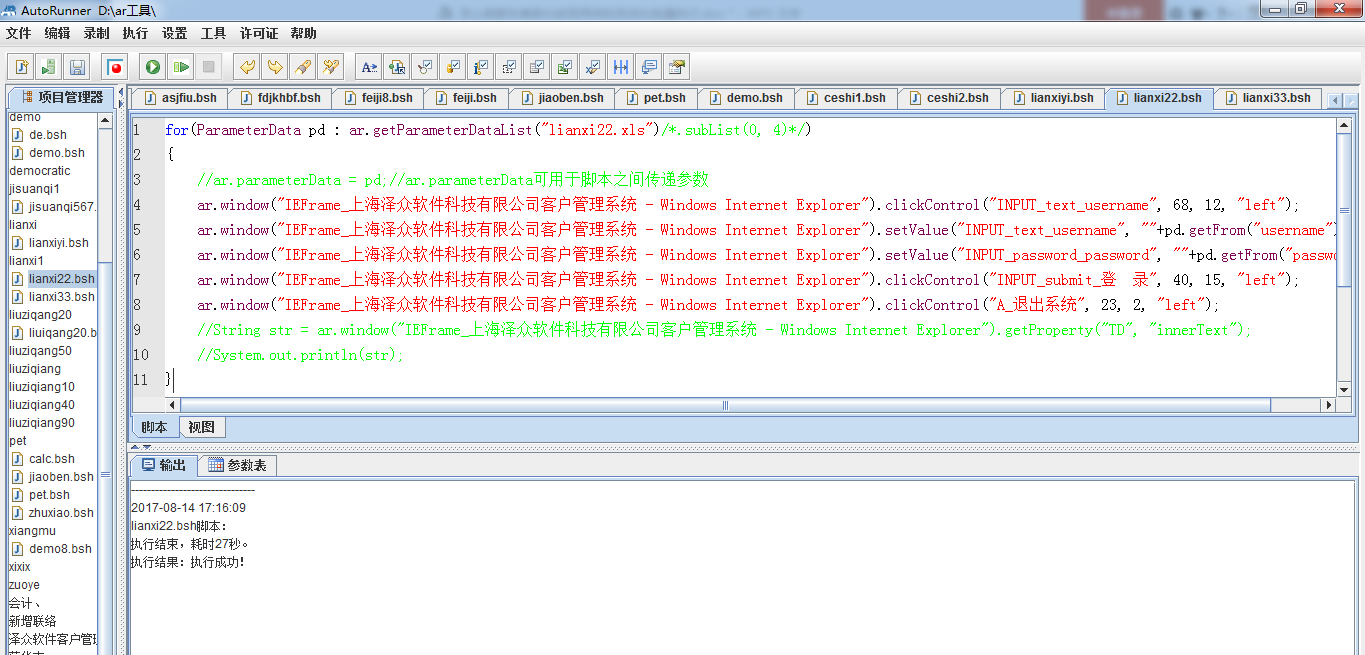Click the gray stop square button
1365x655 pixels.
pyautogui.click(x=209, y=67)
